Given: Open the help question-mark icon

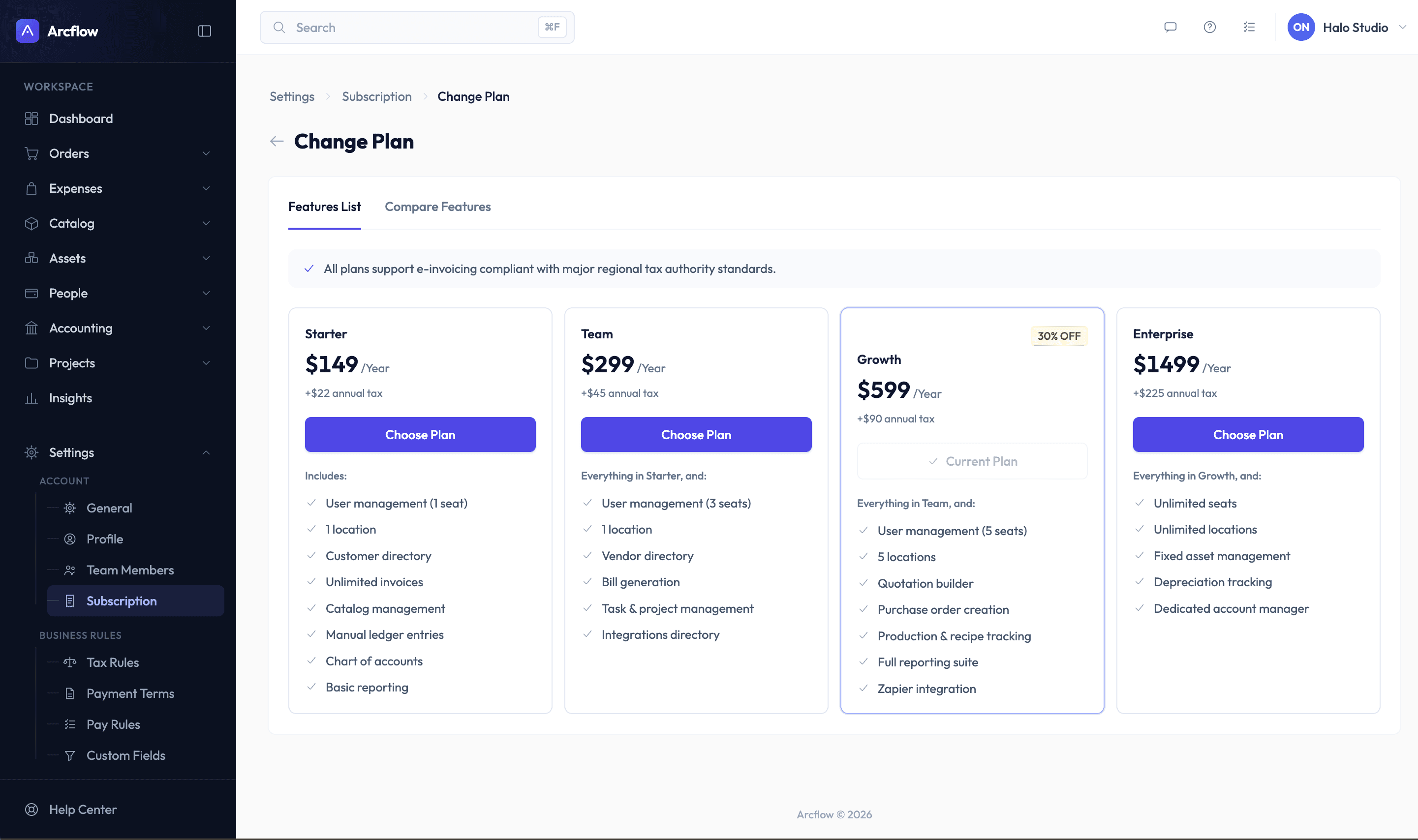Looking at the screenshot, I should 1209,27.
